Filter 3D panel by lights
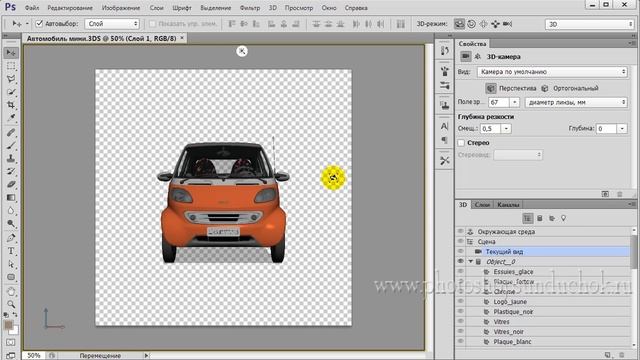 pos(564,218)
